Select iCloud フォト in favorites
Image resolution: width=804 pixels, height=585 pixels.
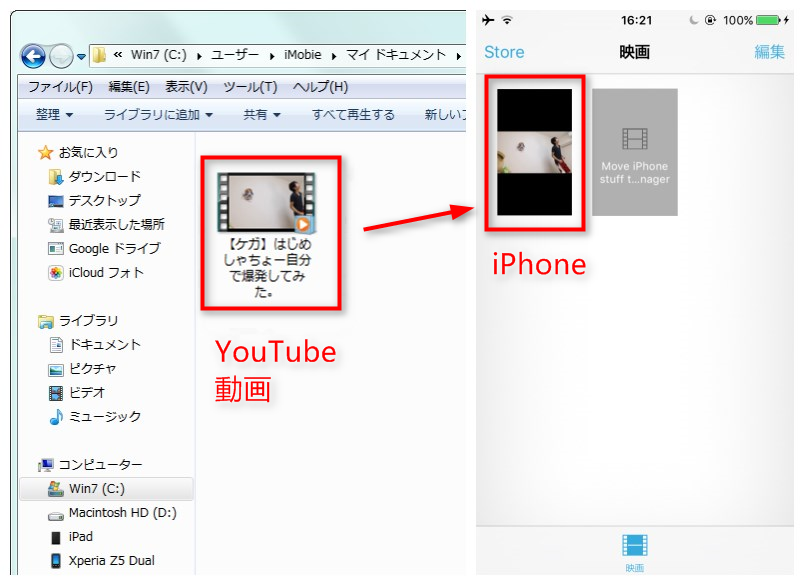click(106, 273)
